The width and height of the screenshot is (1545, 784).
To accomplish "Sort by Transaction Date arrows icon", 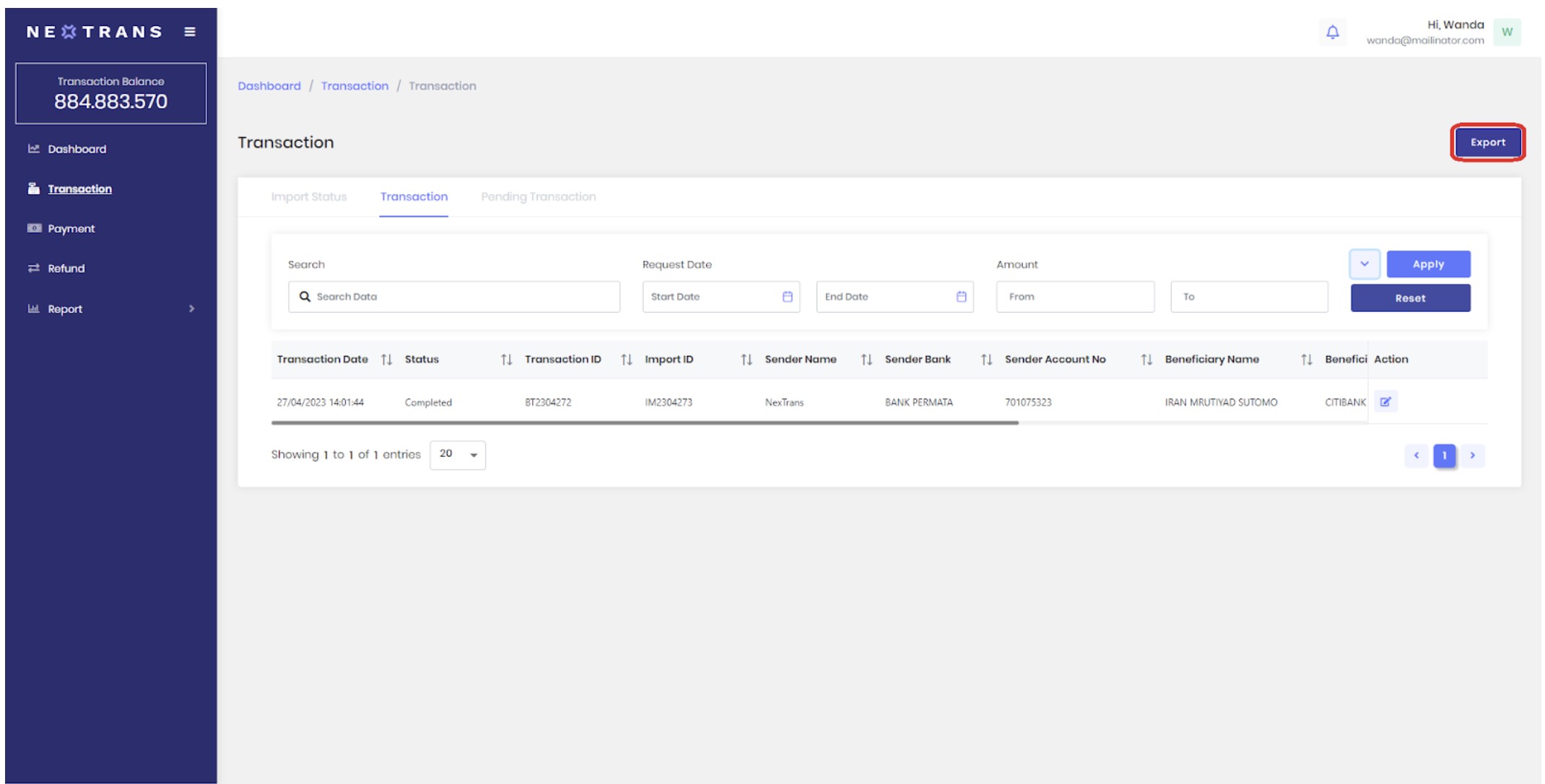I will point(386,360).
